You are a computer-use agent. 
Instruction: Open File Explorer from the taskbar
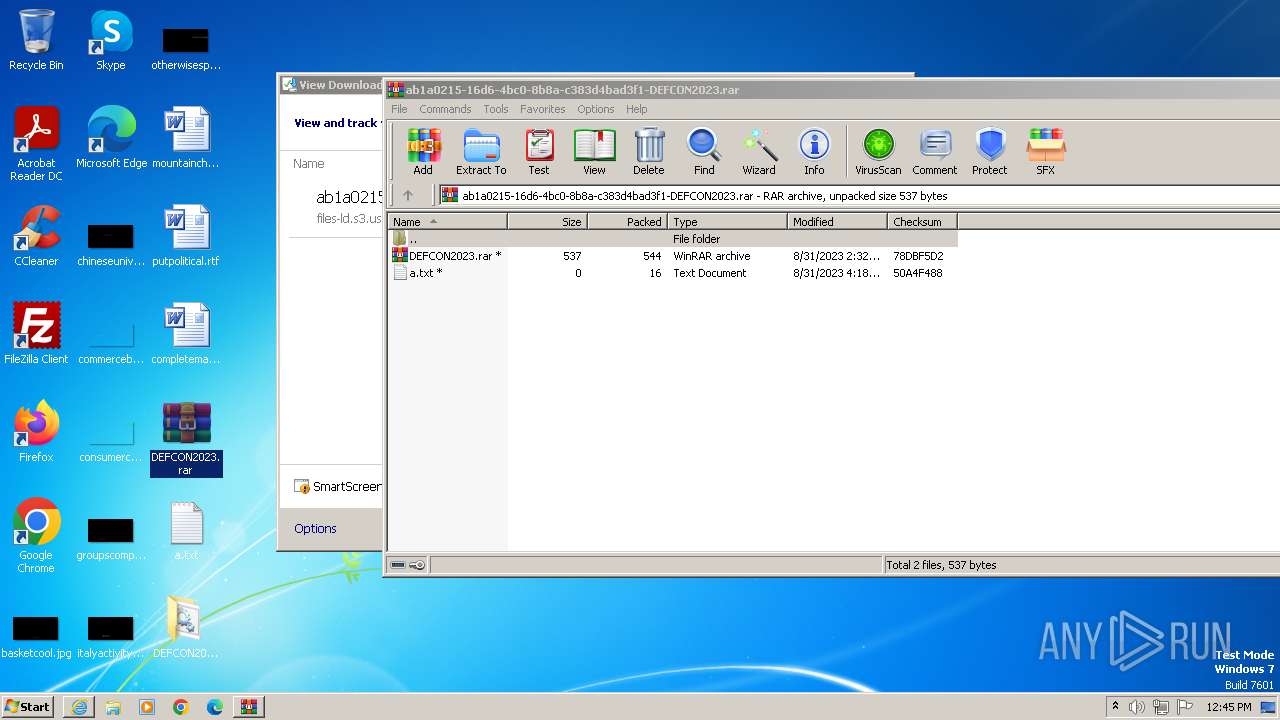pyautogui.click(x=113, y=707)
